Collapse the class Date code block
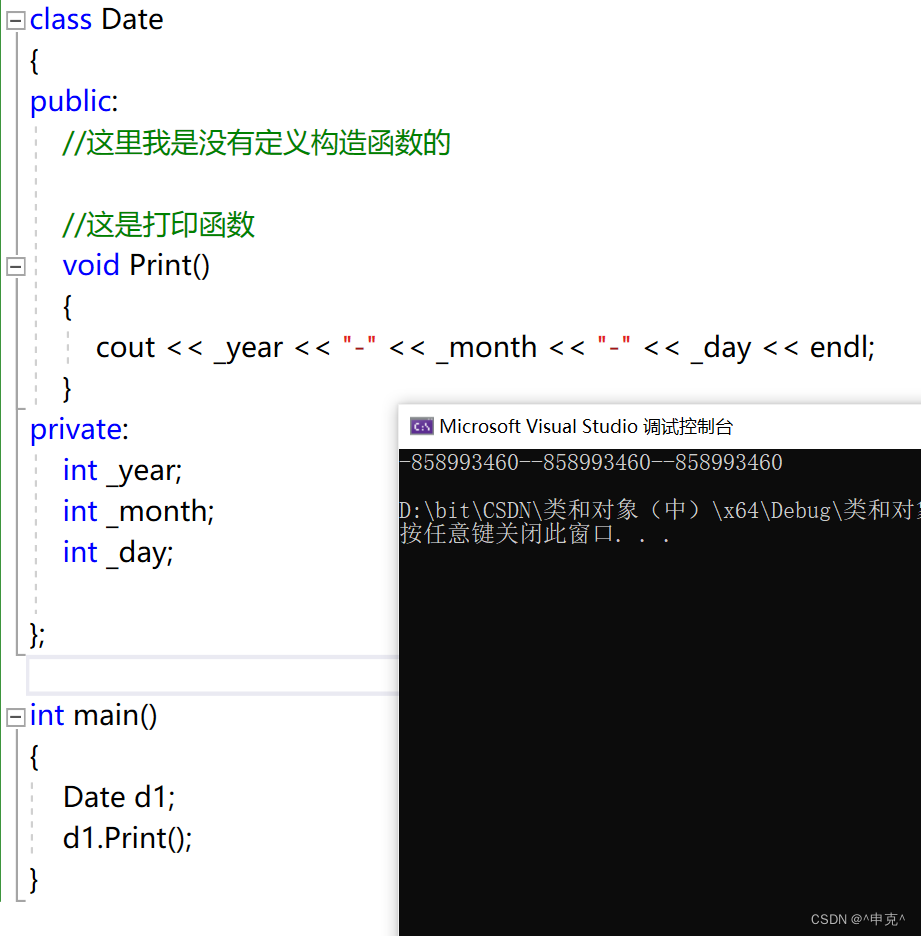 coord(16,21)
